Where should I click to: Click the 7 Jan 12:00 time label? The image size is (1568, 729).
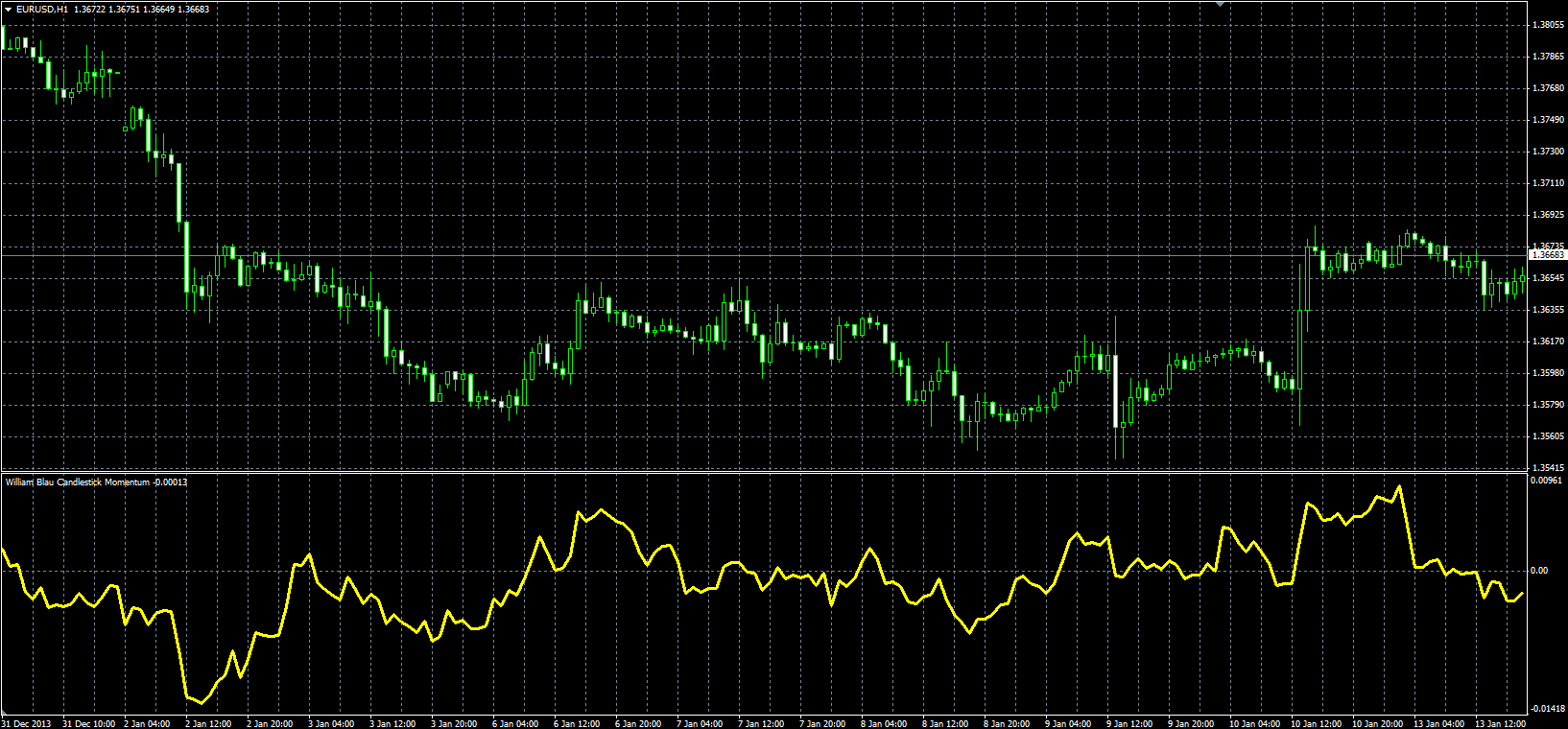pyautogui.click(x=761, y=724)
